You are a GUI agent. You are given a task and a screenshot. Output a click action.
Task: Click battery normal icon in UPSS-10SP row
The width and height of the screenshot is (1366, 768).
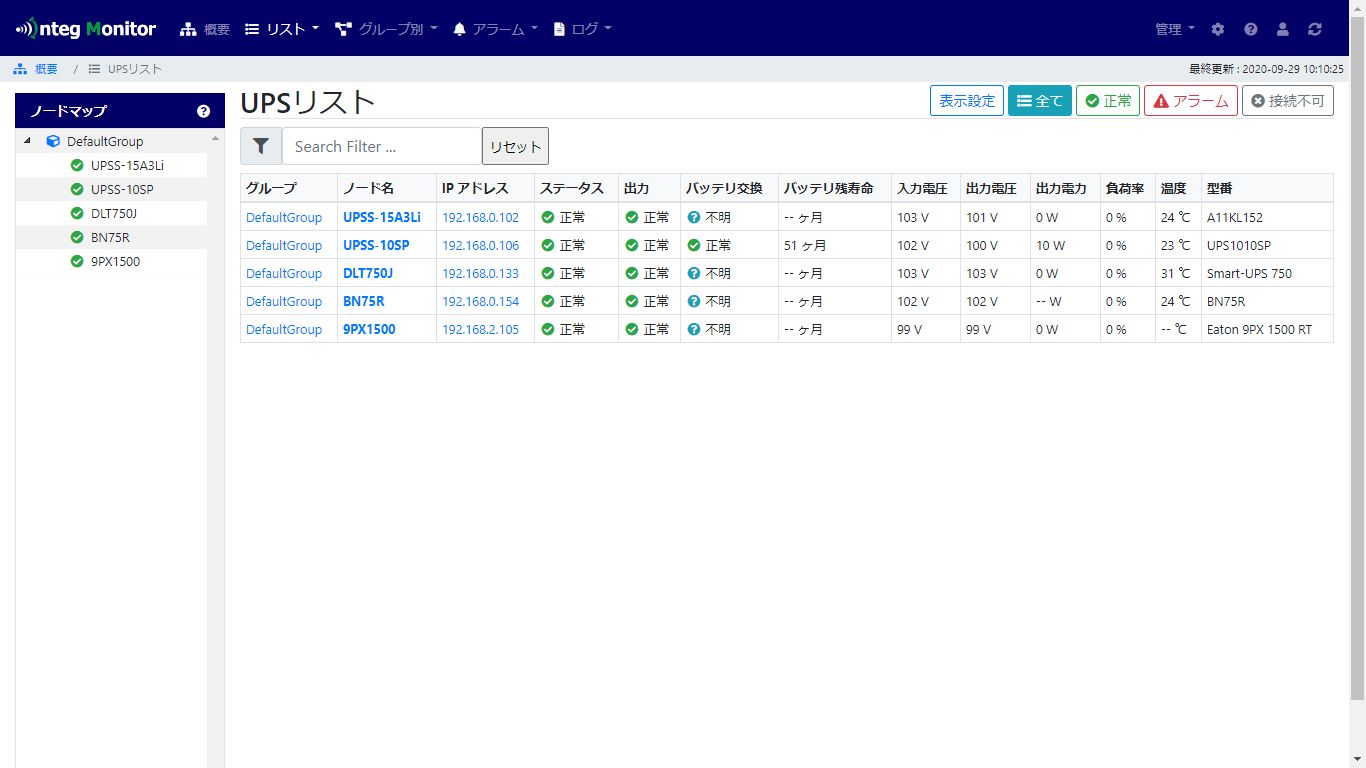694,245
